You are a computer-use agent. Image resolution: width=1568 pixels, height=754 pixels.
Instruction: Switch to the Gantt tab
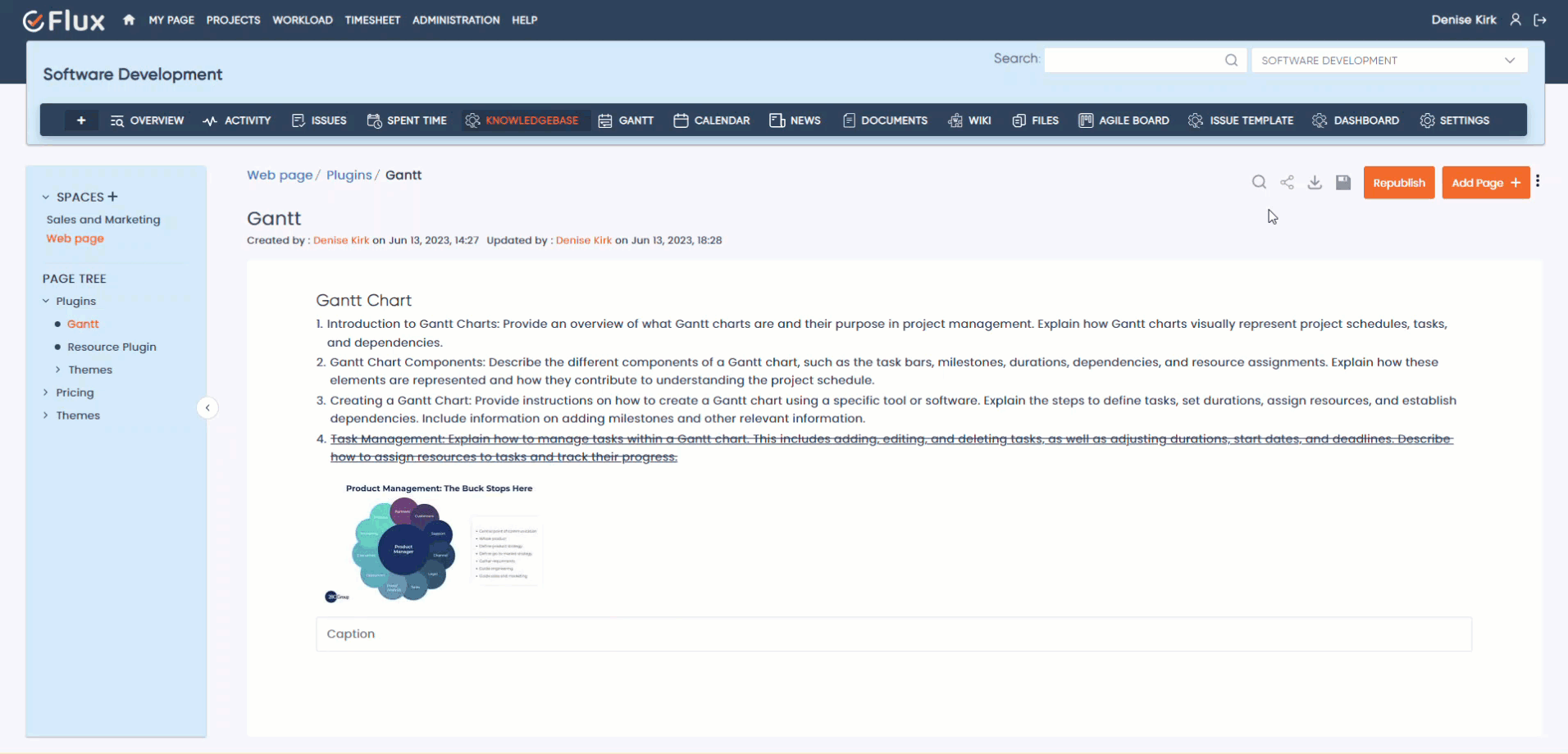click(x=626, y=120)
